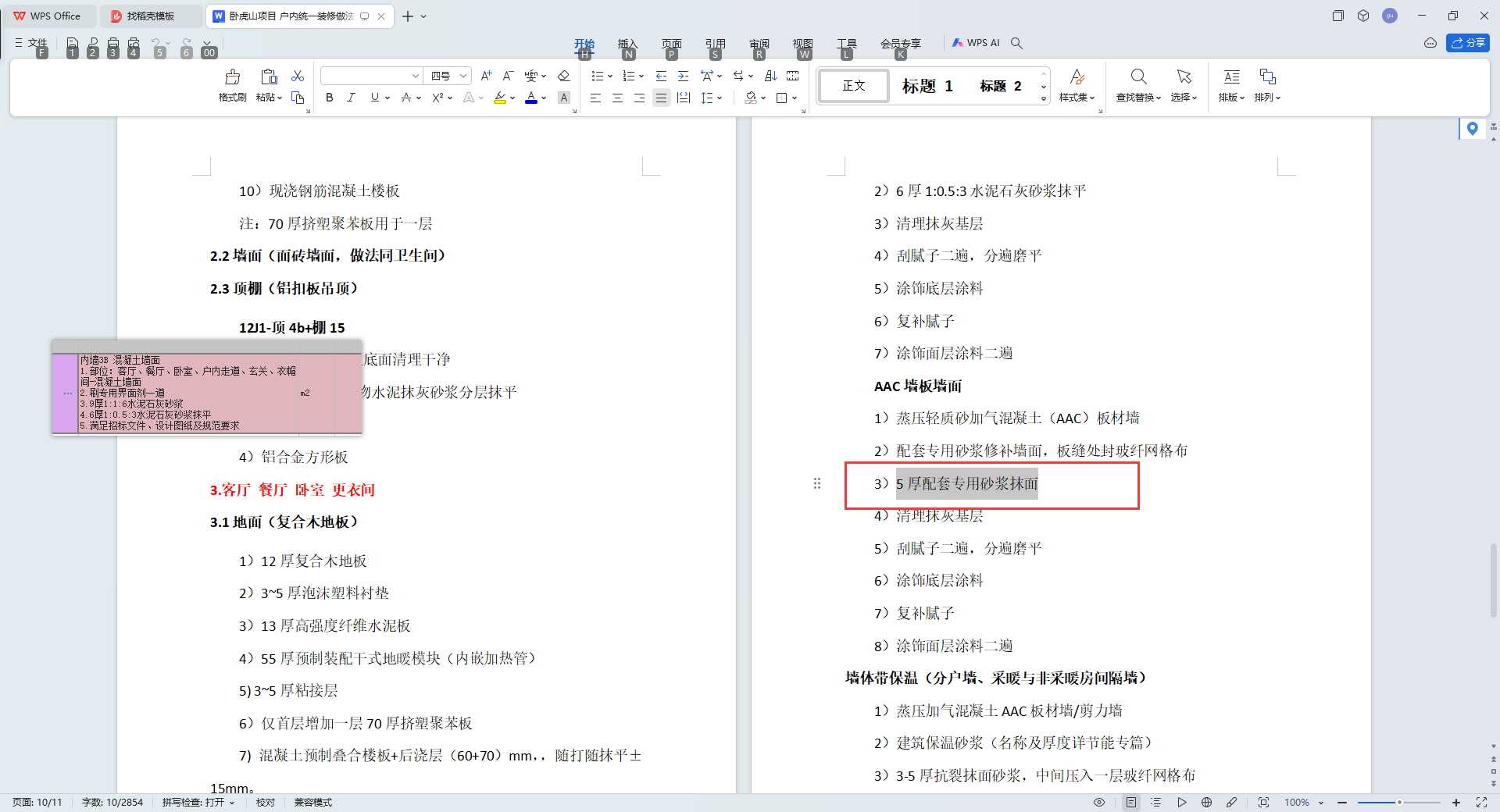The width and height of the screenshot is (1500, 812).
Task: Toggle bold formatting
Action: [x=330, y=98]
